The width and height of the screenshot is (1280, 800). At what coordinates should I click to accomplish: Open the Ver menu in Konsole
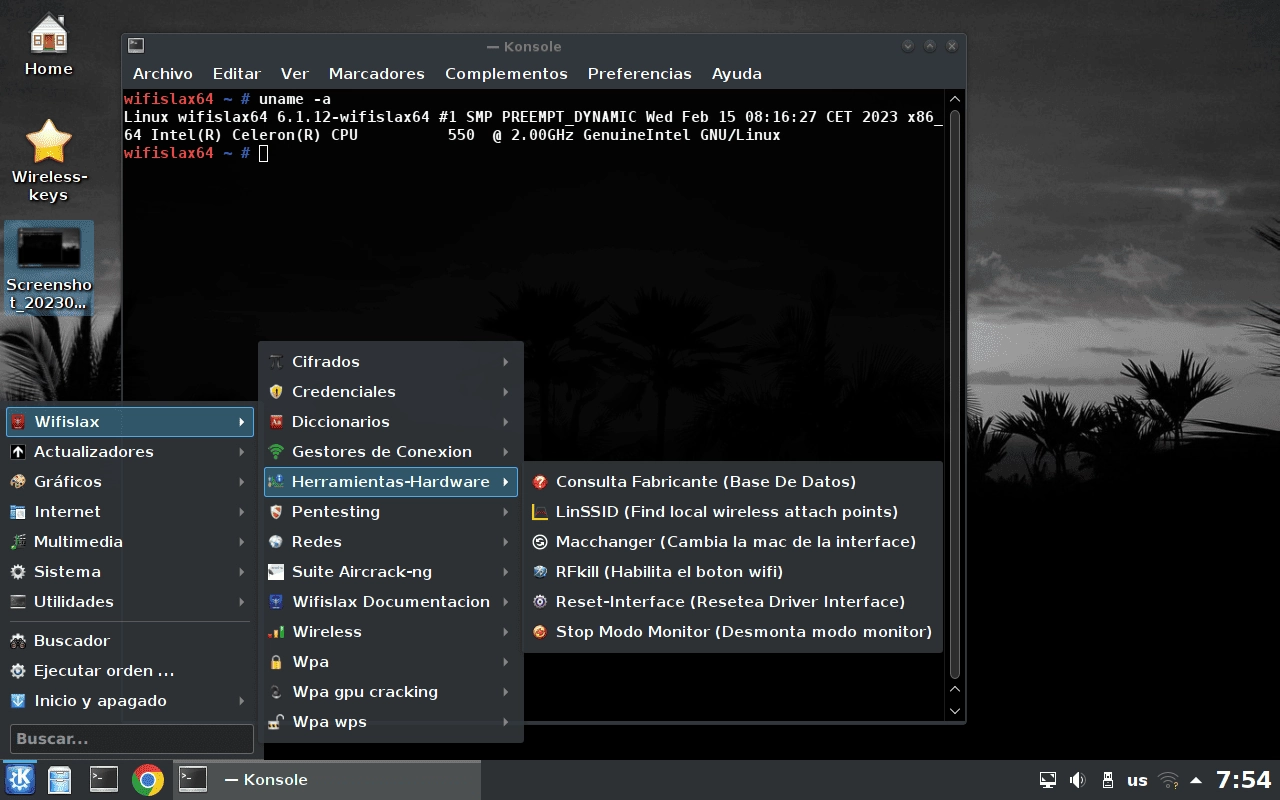point(295,74)
